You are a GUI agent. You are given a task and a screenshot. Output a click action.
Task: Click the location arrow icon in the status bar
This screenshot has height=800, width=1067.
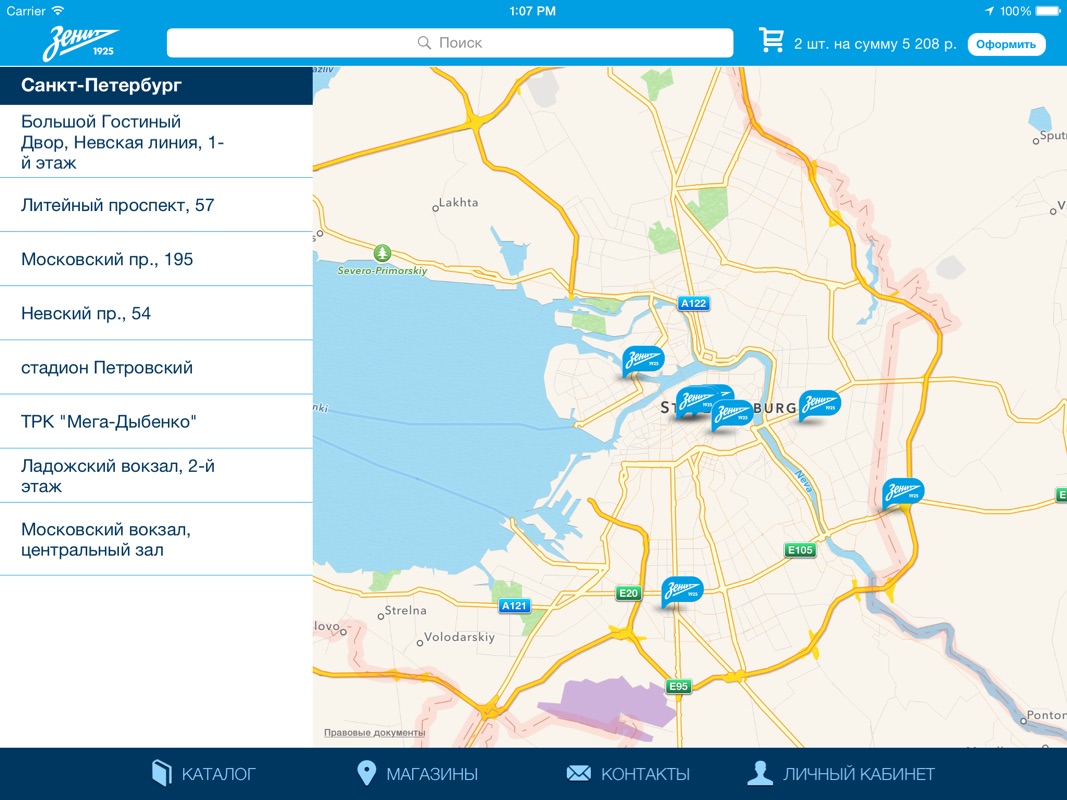989,11
